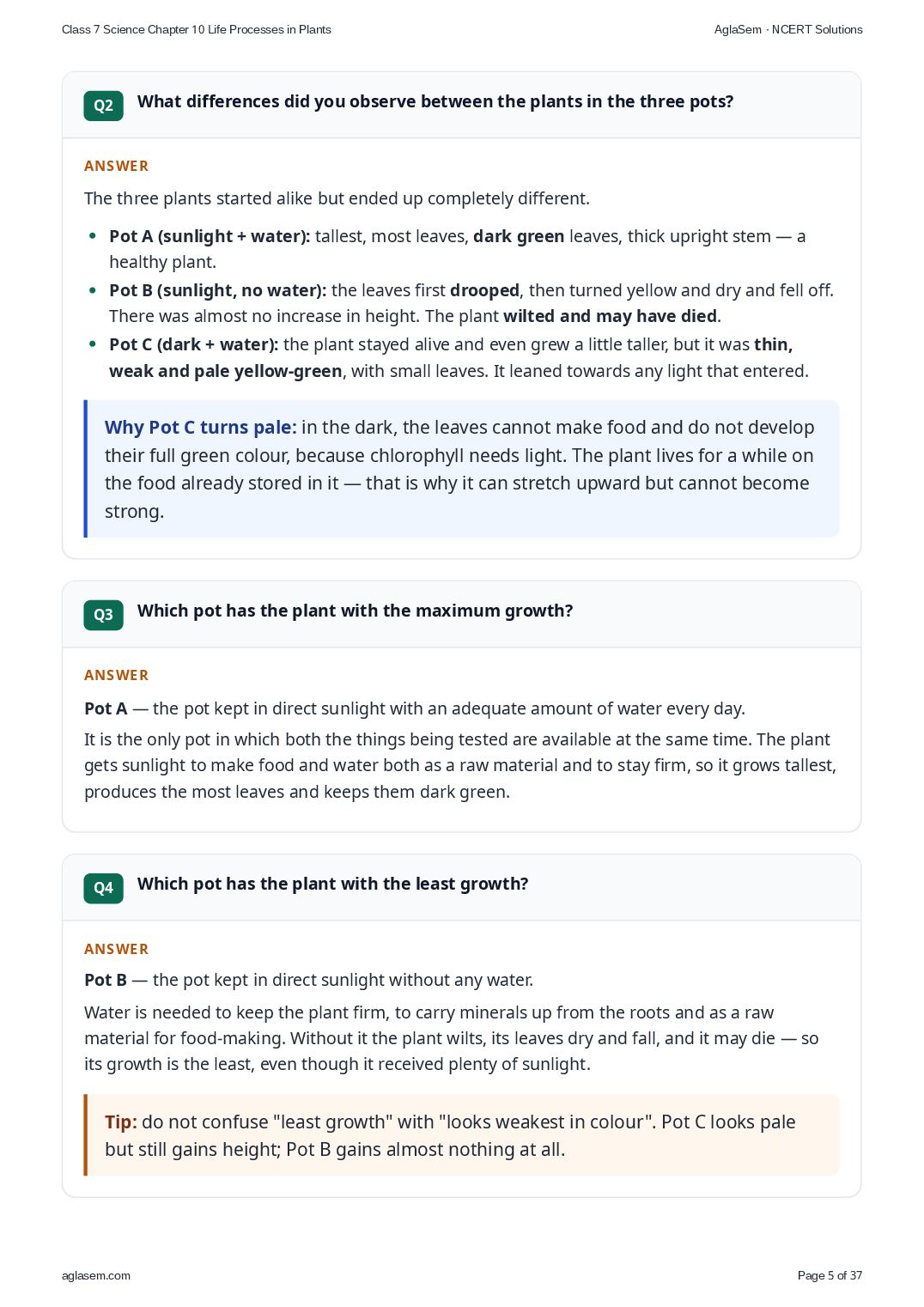Click the ANSWER label under Q3
The width and height of the screenshot is (924, 1307).
click(x=116, y=675)
